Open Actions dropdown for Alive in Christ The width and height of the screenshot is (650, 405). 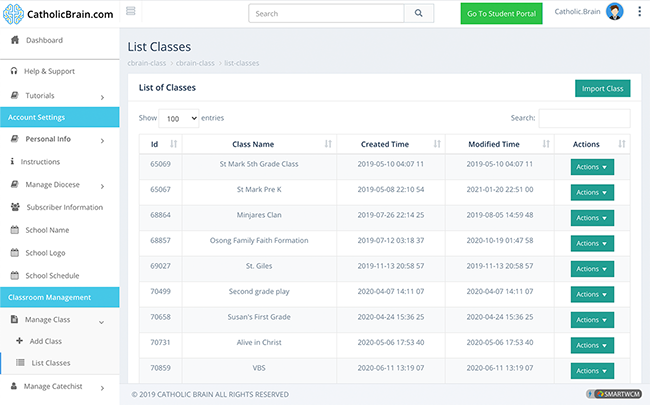click(592, 345)
